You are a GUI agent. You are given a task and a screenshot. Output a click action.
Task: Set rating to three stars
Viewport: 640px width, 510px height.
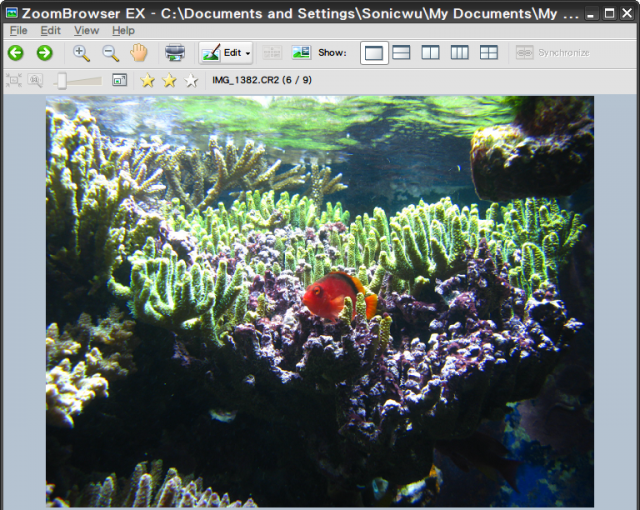click(x=191, y=80)
